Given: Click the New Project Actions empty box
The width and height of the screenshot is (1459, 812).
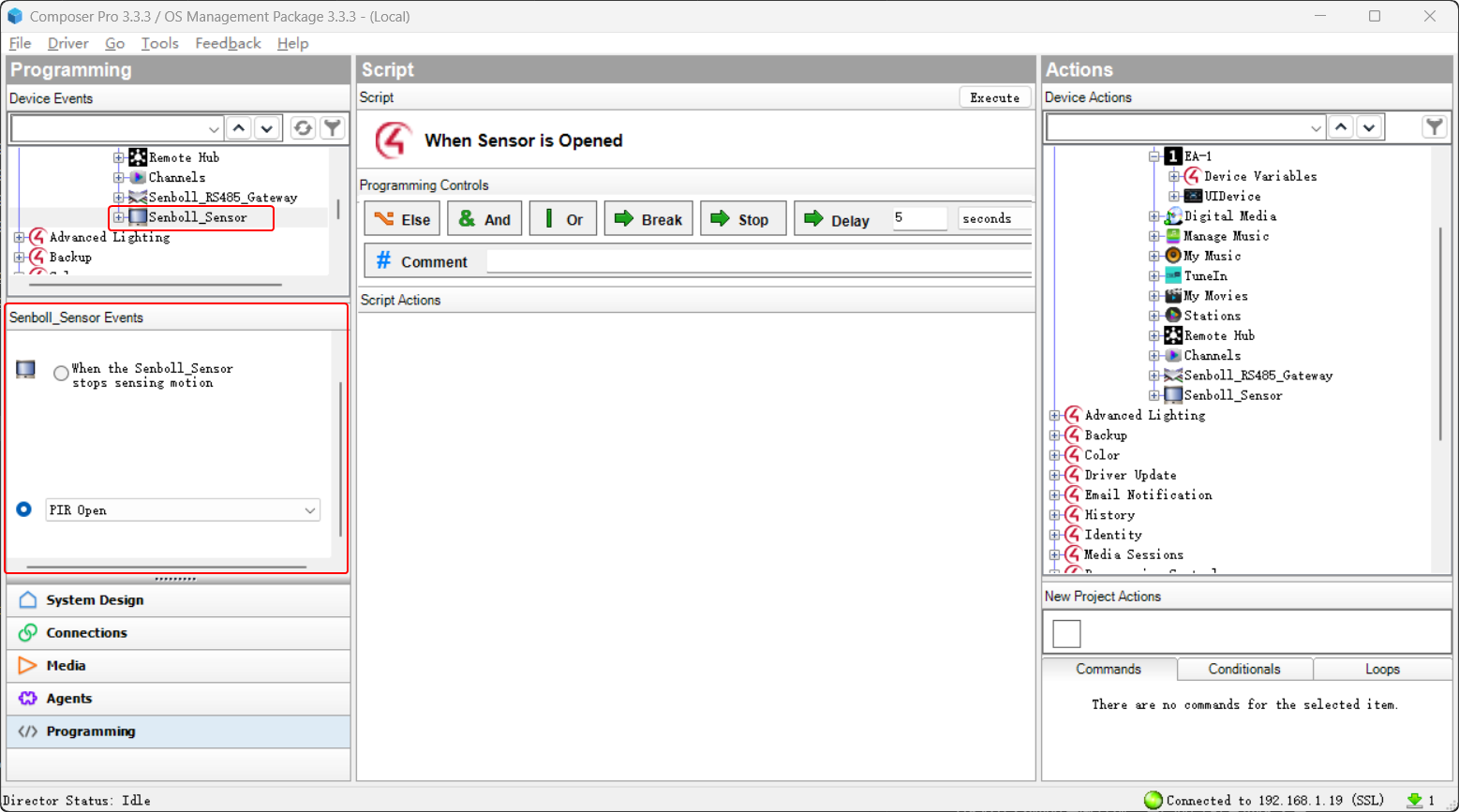Looking at the screenshot, I should coord(1066,634).
